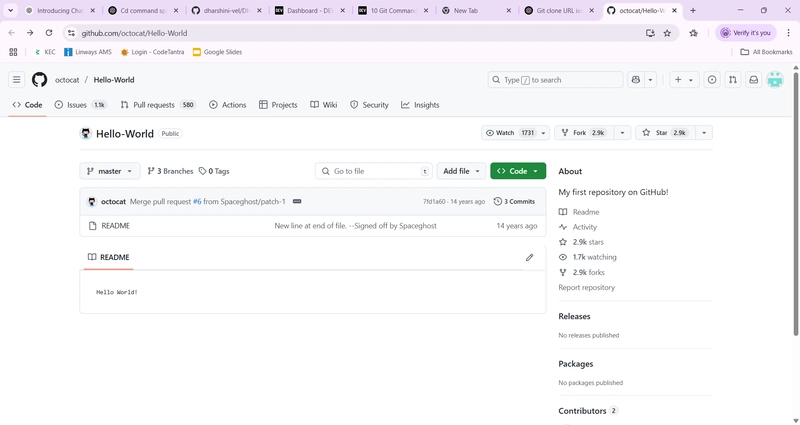Open the Actions tab
The width and height of the screenshot is (800, 425).
228,105
